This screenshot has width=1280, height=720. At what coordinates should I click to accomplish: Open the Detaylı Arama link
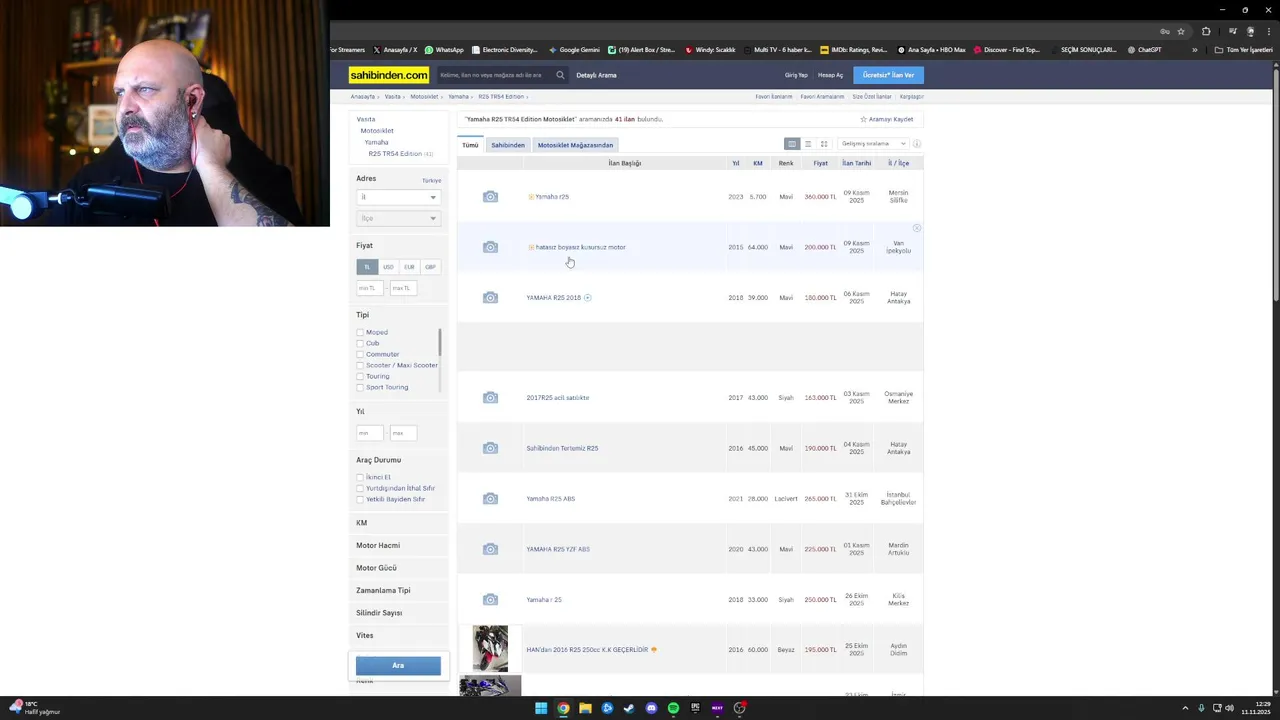click(x=596, y=75)
